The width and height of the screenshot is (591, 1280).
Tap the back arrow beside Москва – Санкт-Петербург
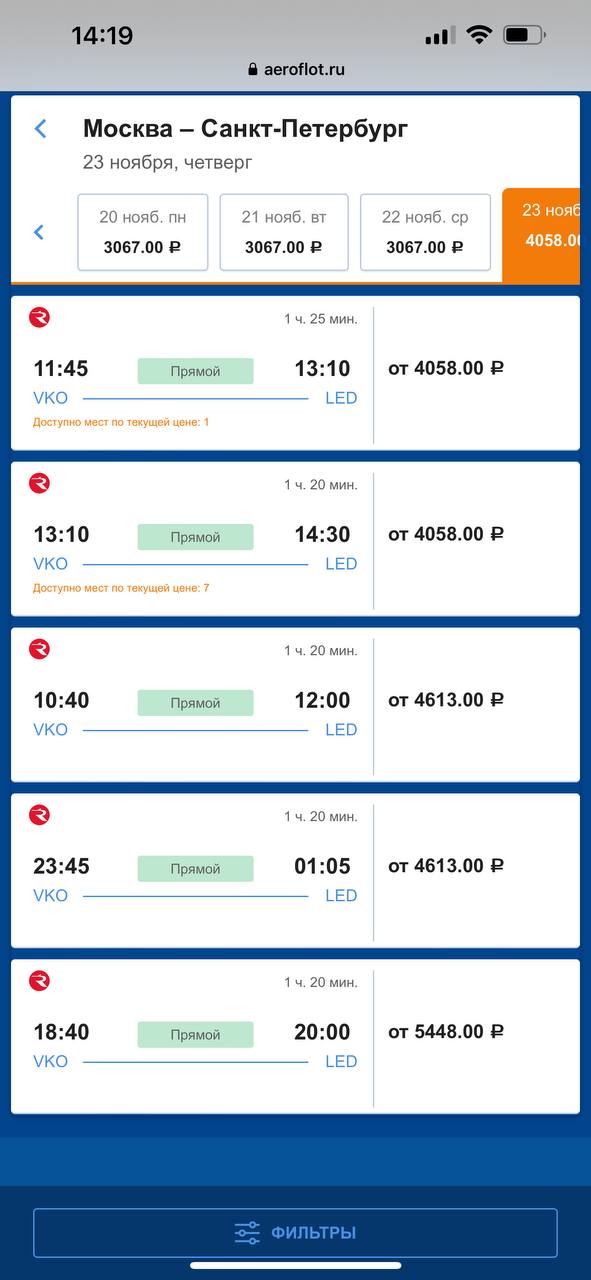coord(40,128)
